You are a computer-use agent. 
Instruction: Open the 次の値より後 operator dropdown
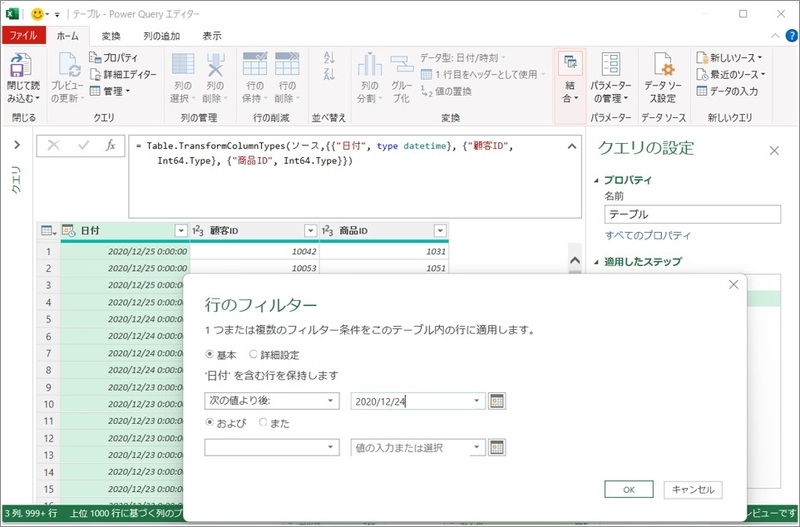pyautogui.click(x=272, y=401)
